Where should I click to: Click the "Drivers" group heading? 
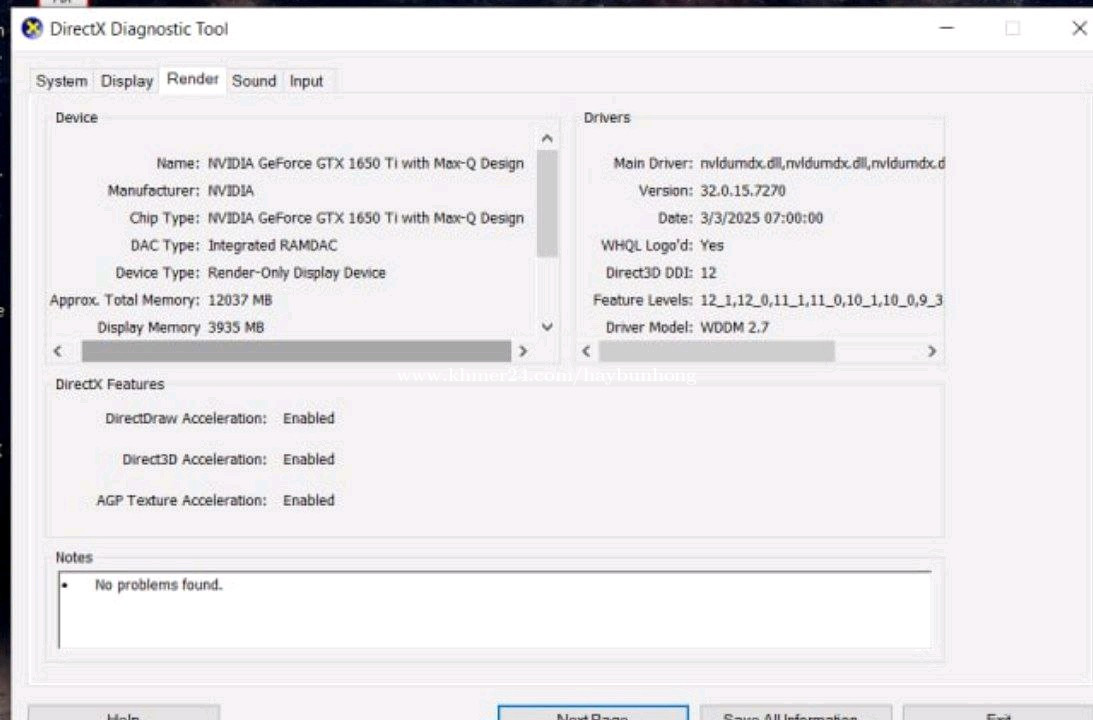pyautogui.click(x=607, y=118)
